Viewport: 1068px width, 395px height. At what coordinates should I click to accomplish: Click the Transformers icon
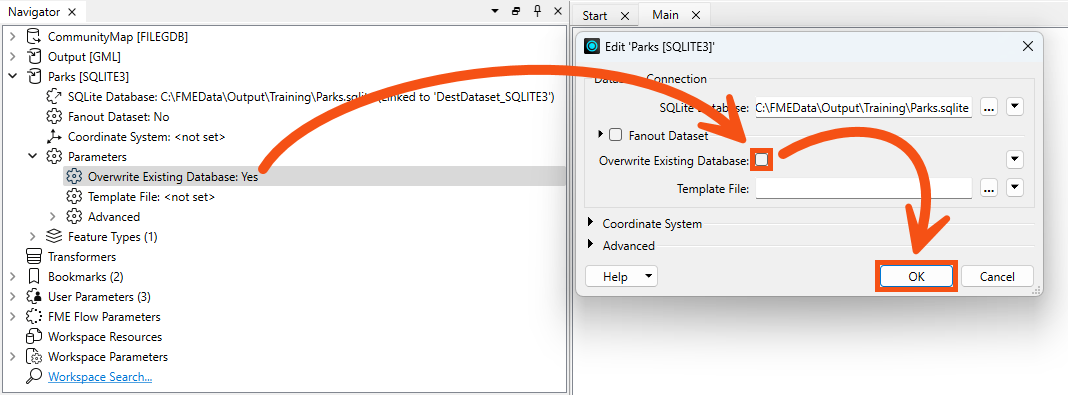tap(33, 257)
